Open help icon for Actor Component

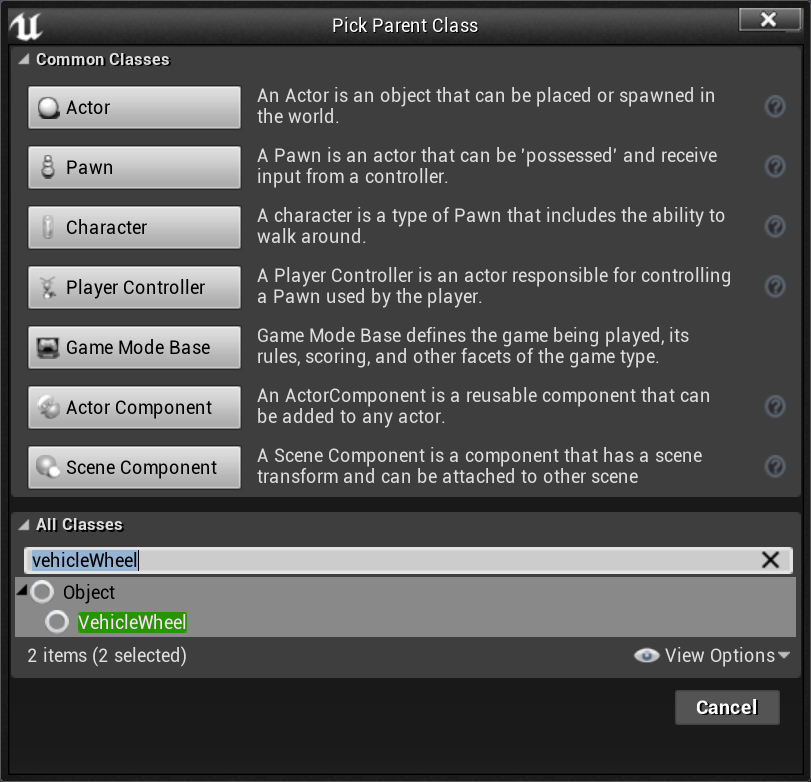pyautogui.click(x=774, y=407)
